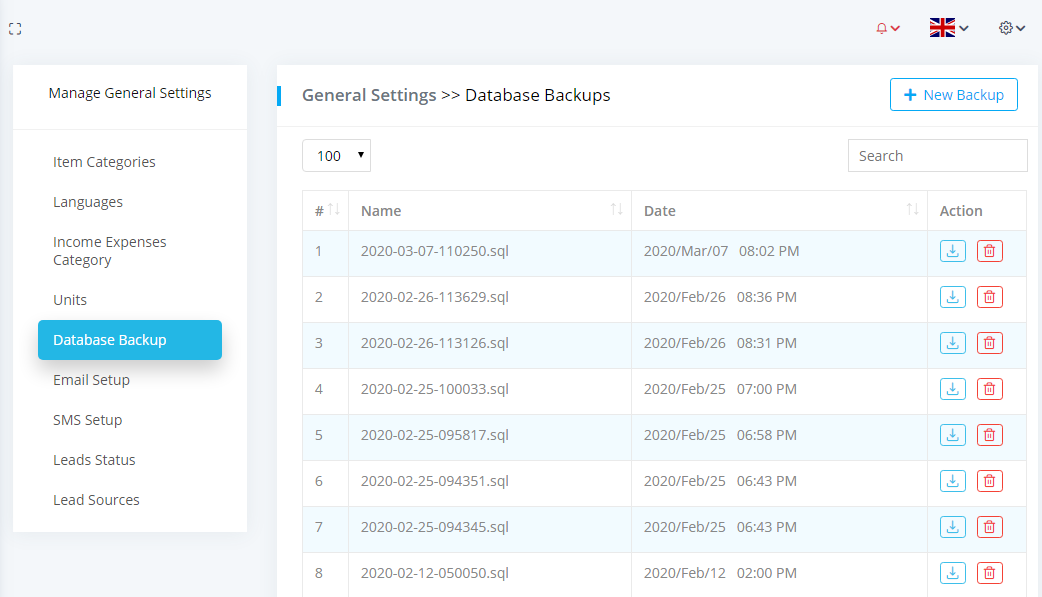Delete the 2020-03-07-110250.sql backup
This screenshot has width=1042, height=597.
989,251
